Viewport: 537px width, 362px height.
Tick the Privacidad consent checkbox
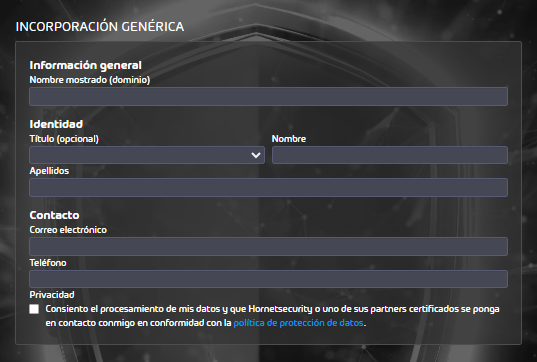[34, 309]
